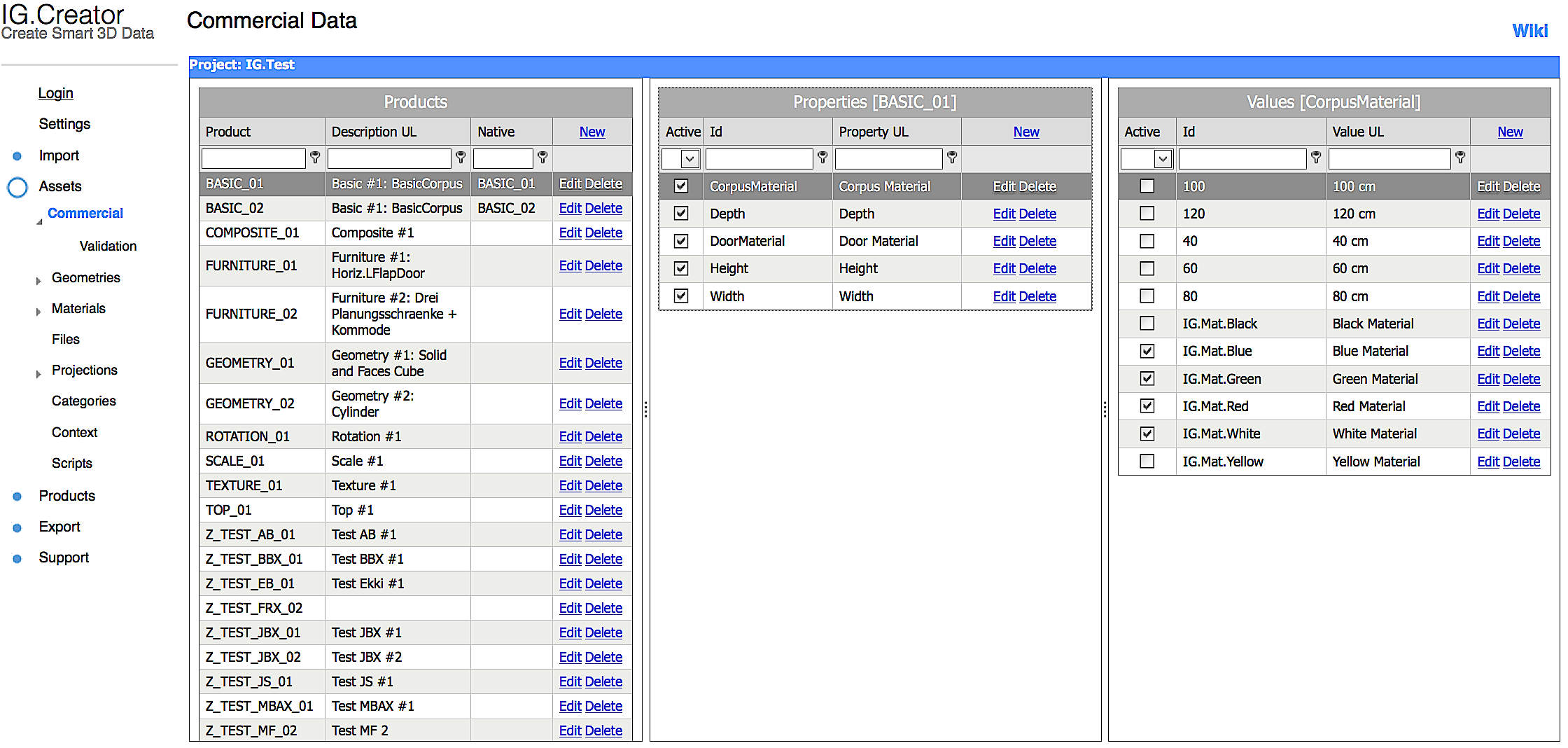
Task: Expand the Geometries tree node
Action: tap(38, 280)
